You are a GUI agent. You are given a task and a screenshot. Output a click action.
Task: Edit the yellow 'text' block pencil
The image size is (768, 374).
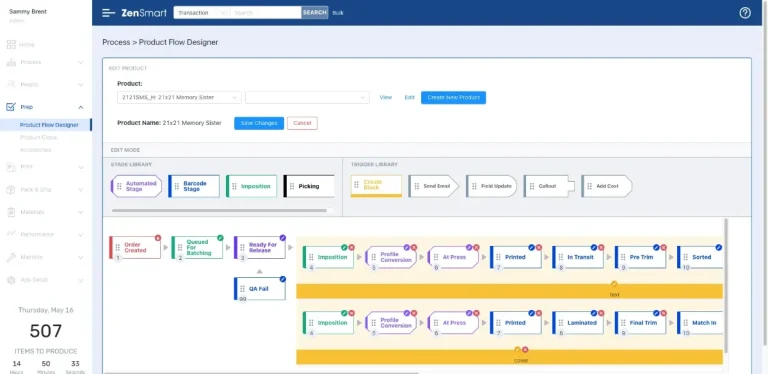614,284
